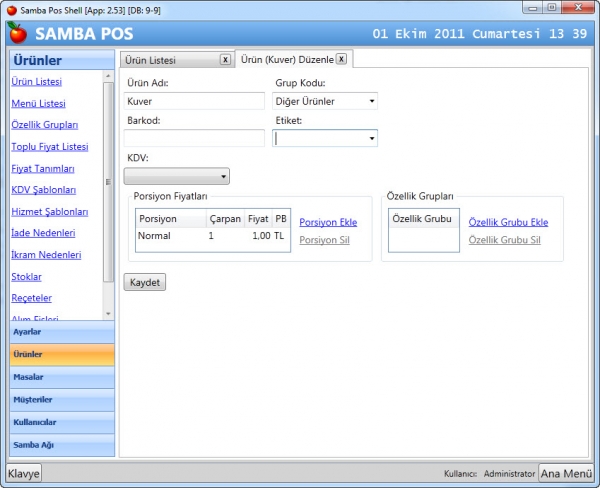Viewport: 600px width, 488px height.
Task: Focus the Ürün Adı input field
Action: 194,101
